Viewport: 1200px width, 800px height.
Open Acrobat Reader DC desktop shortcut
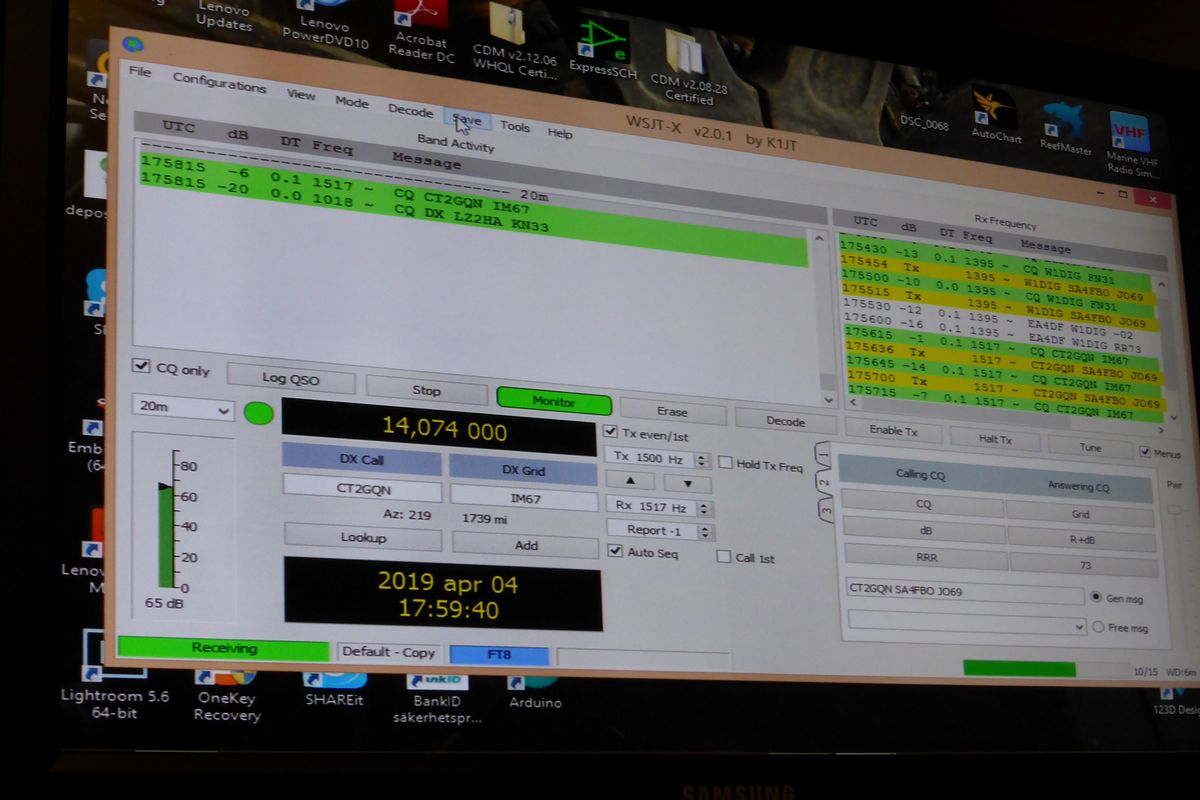422,32
